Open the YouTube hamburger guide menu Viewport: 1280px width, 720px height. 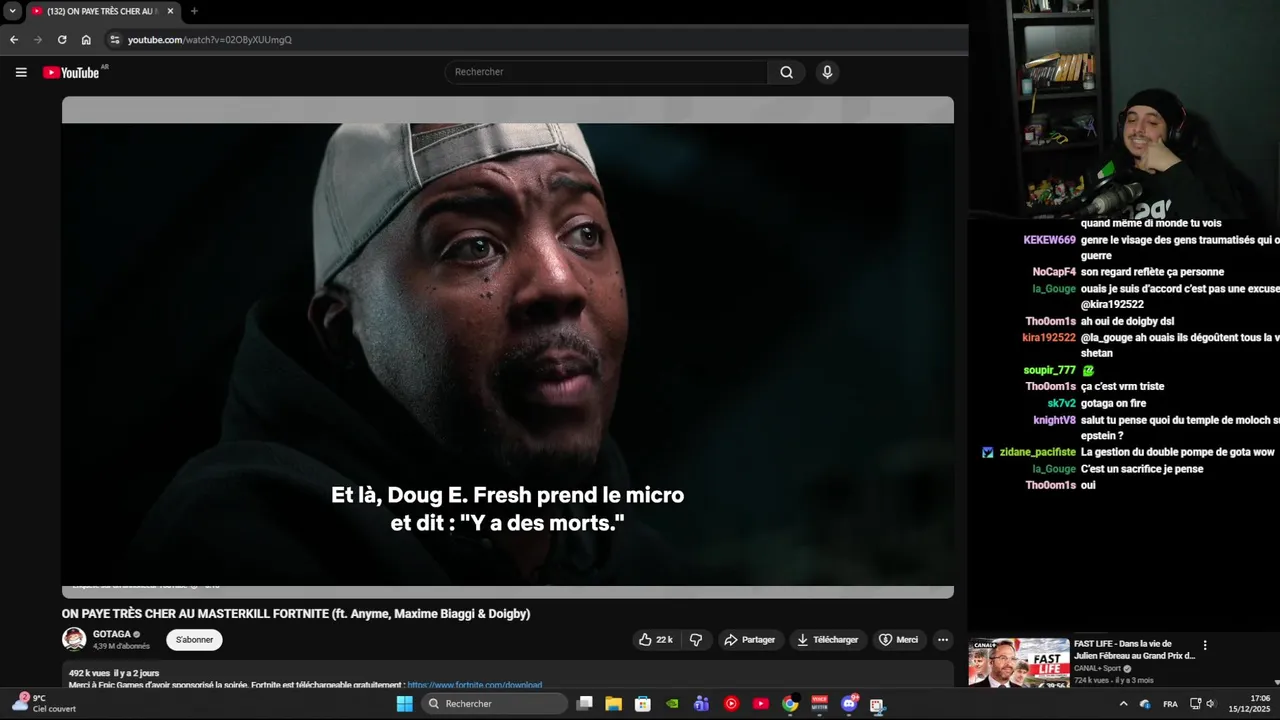[x=21, y=72]
